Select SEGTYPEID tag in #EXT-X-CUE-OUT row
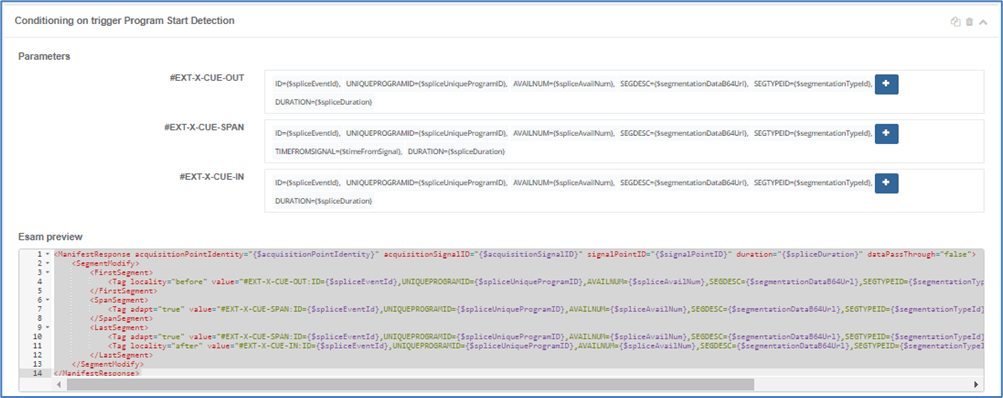This screenshot has height=398, width=1003. pyautogui.click(x=812, y=84)
